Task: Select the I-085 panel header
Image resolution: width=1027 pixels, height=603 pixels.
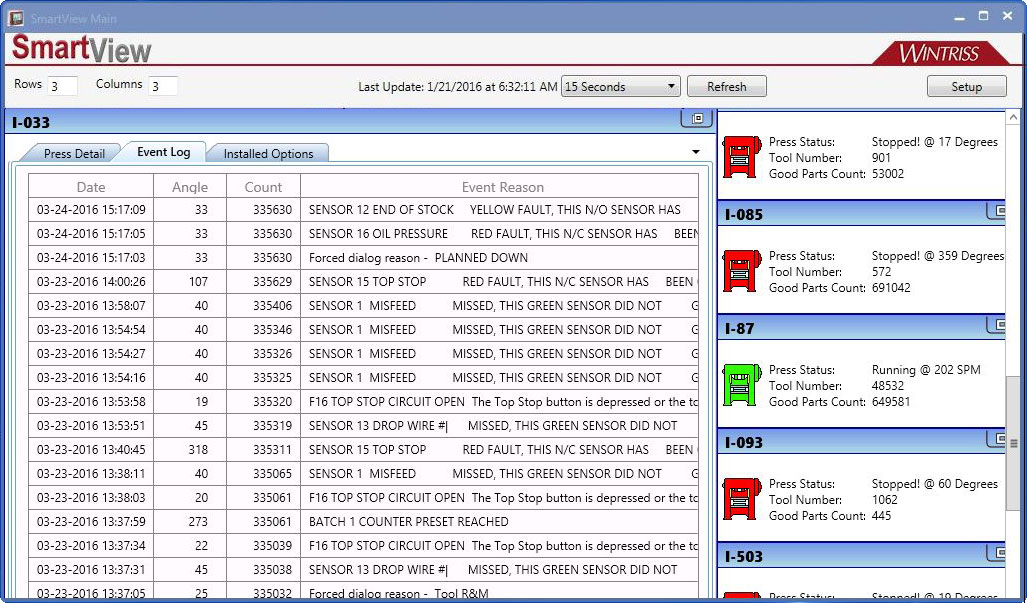Action: point(861,213)
